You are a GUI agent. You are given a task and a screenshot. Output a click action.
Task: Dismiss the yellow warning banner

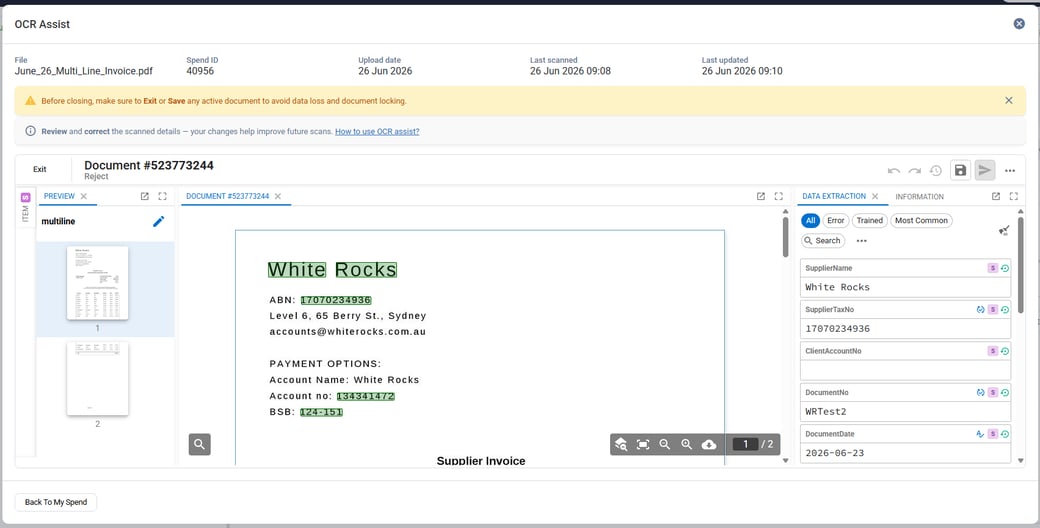coord(1009,100)
